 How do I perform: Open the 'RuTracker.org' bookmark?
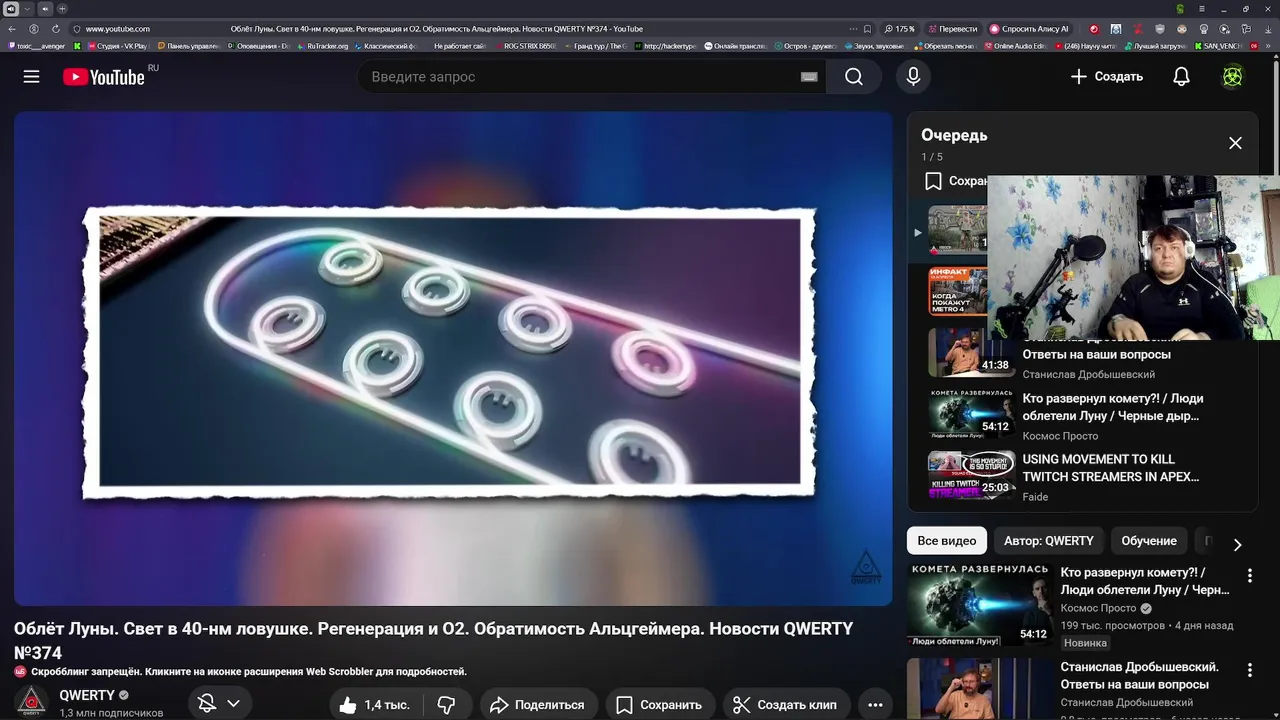(x=322, y=46)
